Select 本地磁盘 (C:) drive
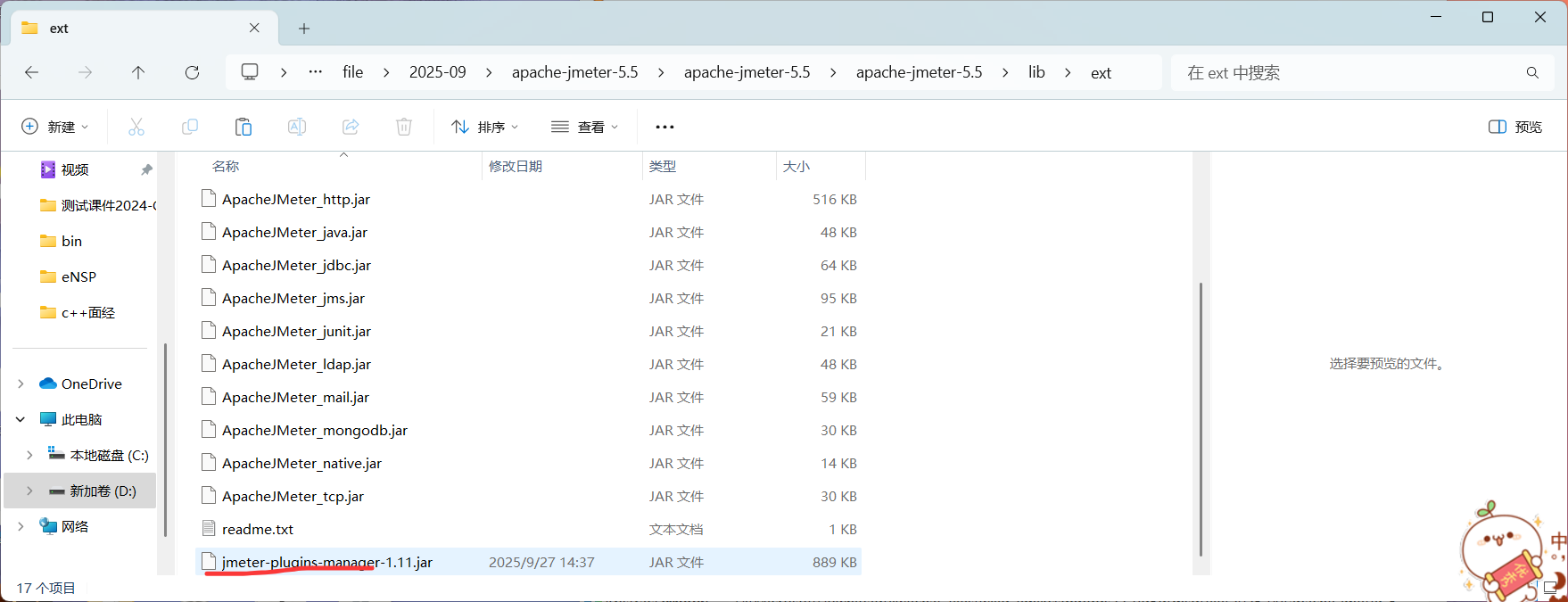The width and height of the screenshot is (1568, 602). point(110,455)
